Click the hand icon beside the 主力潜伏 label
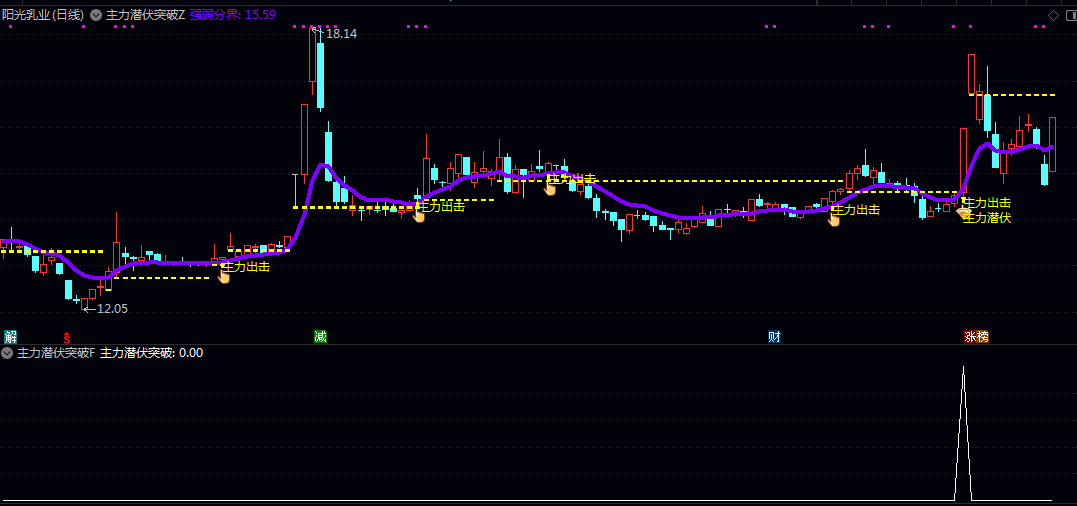 pyautogui.click(x=962, y=212)
